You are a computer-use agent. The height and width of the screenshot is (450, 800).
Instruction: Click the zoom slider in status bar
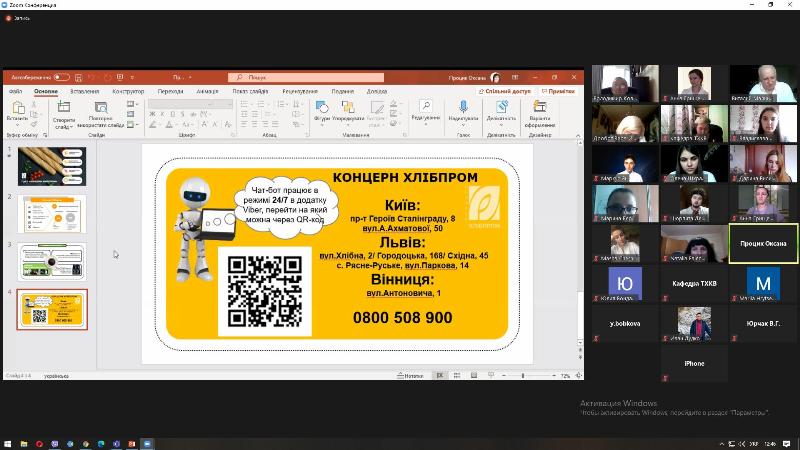523,376
